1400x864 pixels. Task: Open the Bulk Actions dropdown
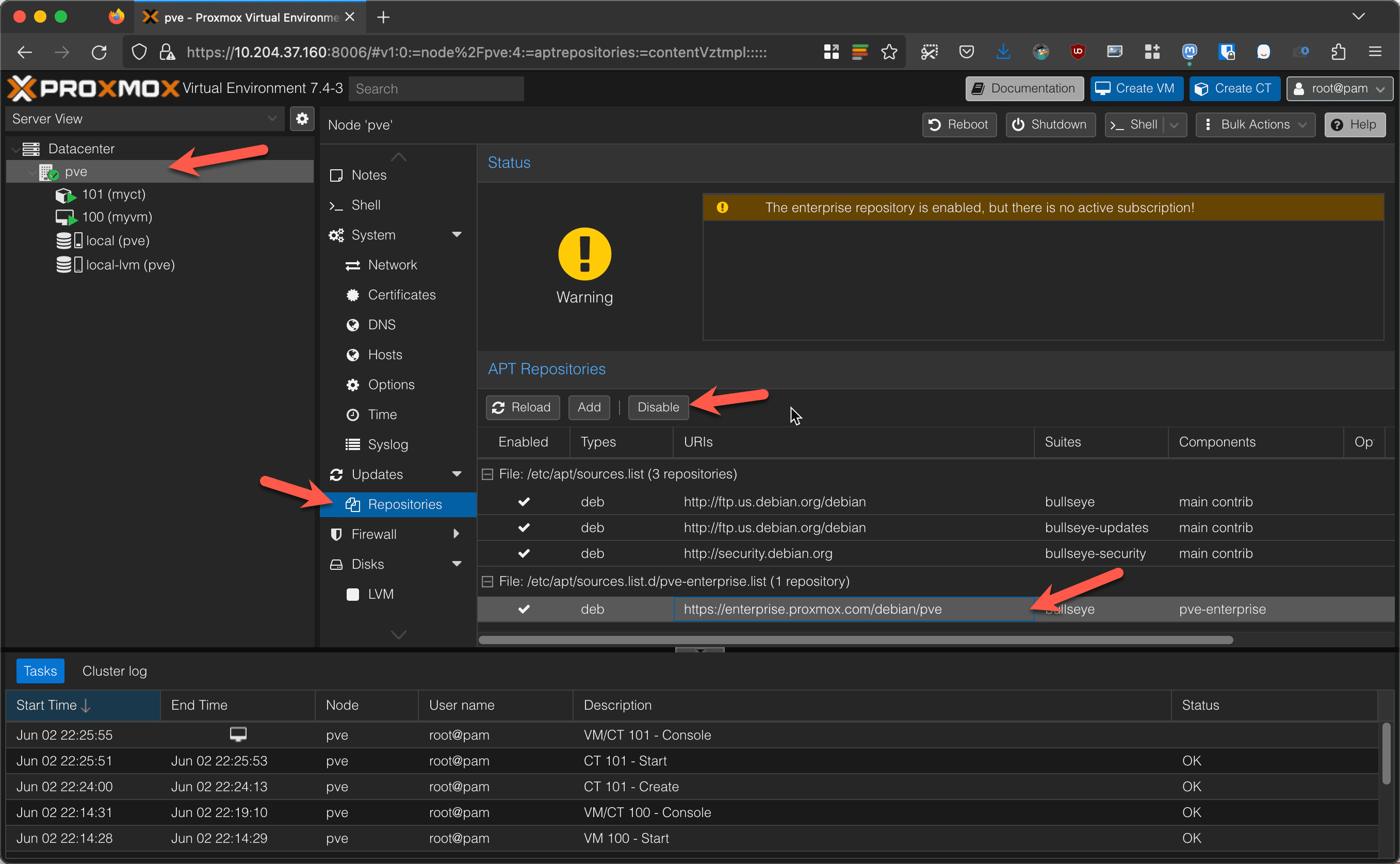click(1255, 124)
